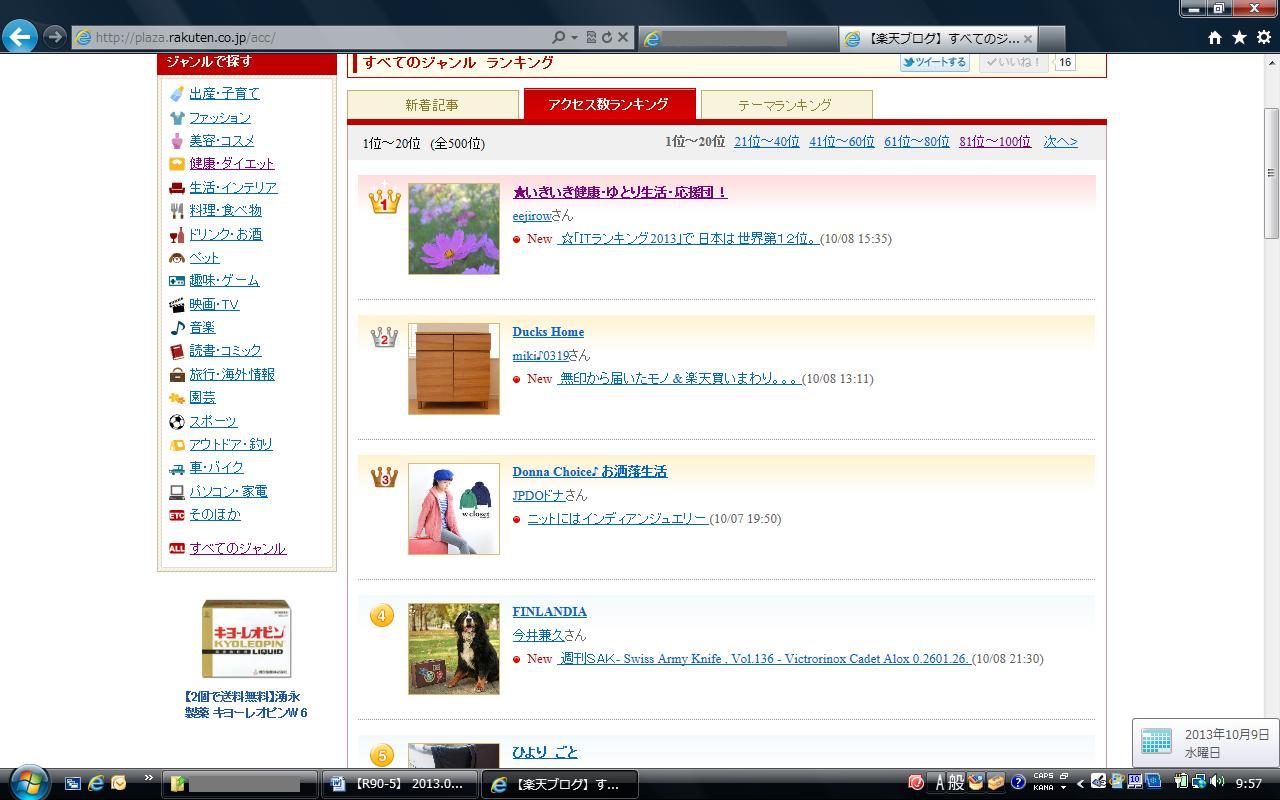
Task: Click the volume speaker tray icon
Action: [x=1217, y=782]
